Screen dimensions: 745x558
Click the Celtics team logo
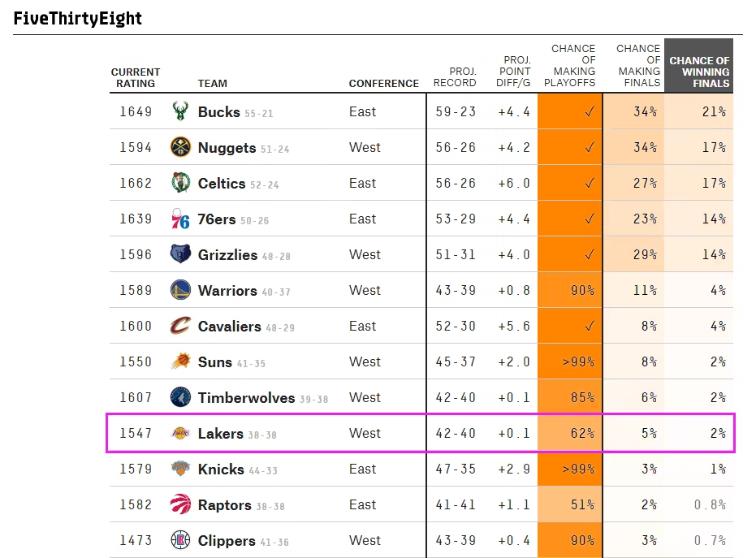180,183
